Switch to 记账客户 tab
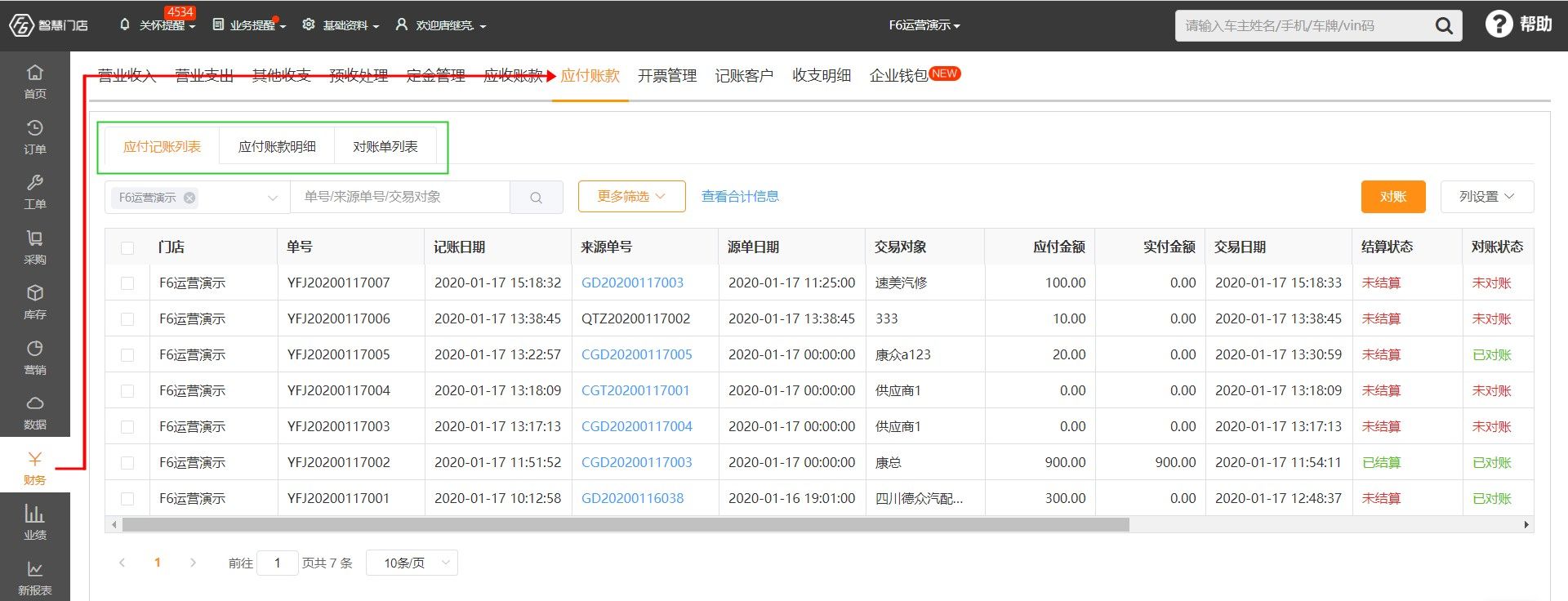Image resolution: width=1568 pixels, height=601 pixels. [744, 76]
